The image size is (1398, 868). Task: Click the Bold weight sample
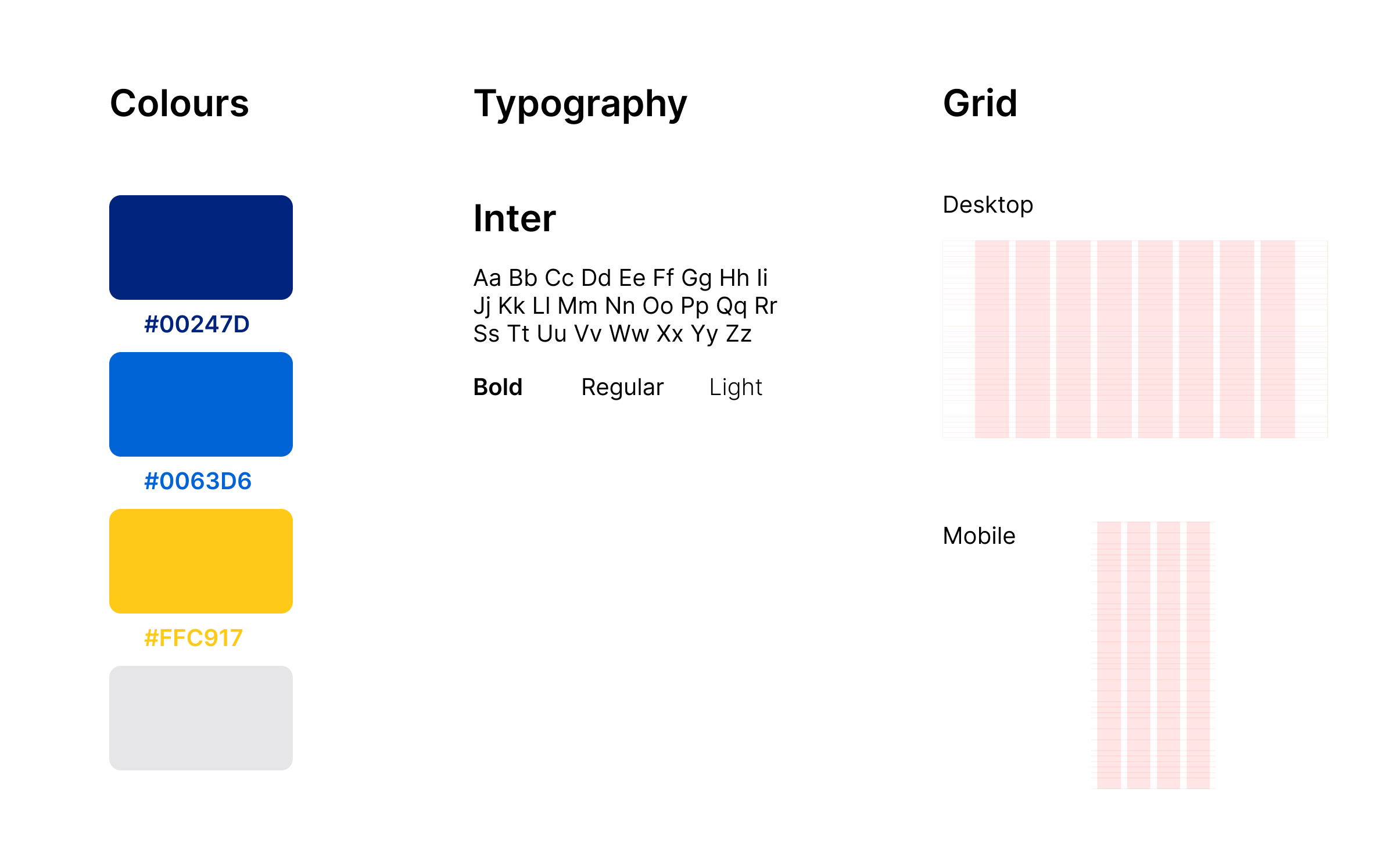[x=498, y=387]
